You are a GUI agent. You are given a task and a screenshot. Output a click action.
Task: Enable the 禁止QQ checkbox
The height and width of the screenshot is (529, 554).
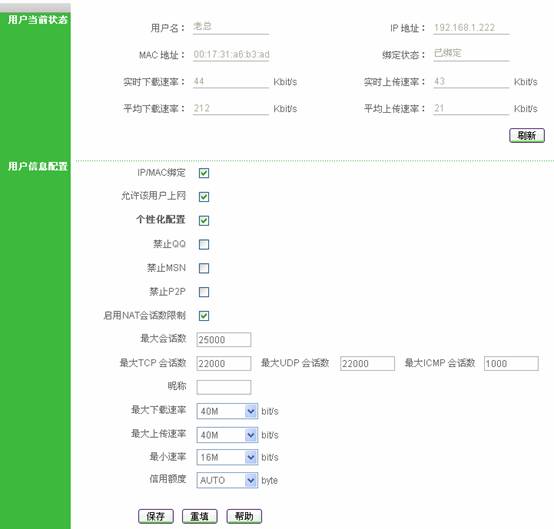click(x=204, y=245)
